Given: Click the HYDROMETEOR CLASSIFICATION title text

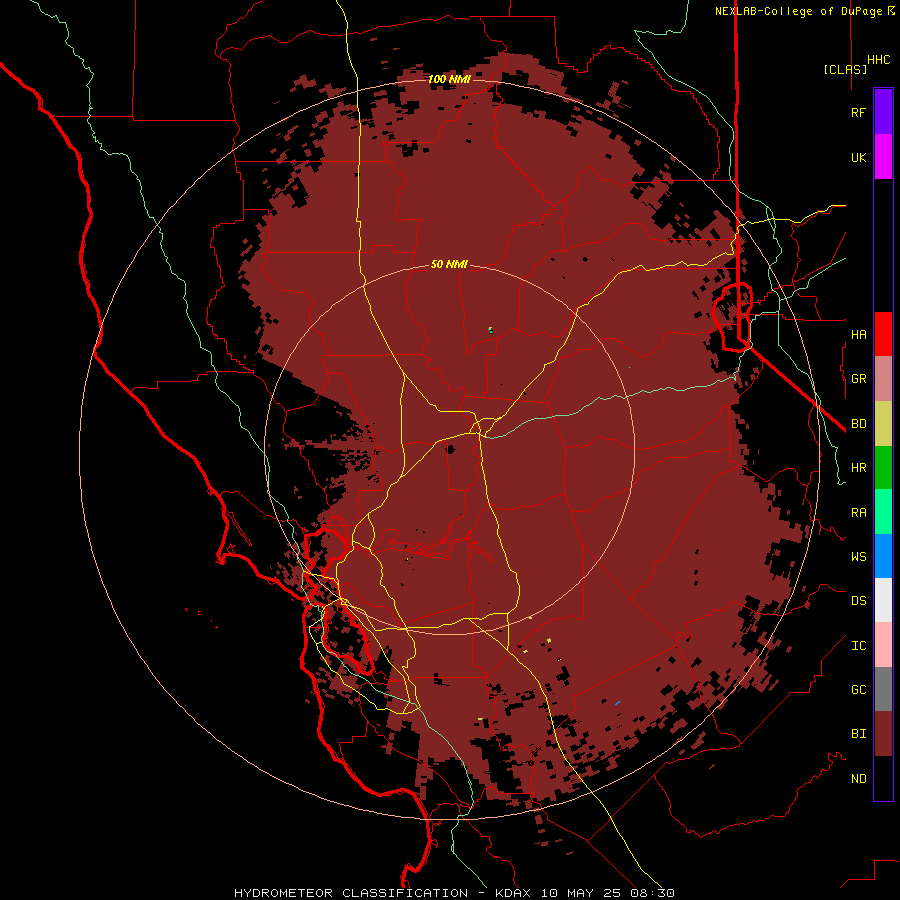Looking at the screenshot, I should tap(351, 893).
